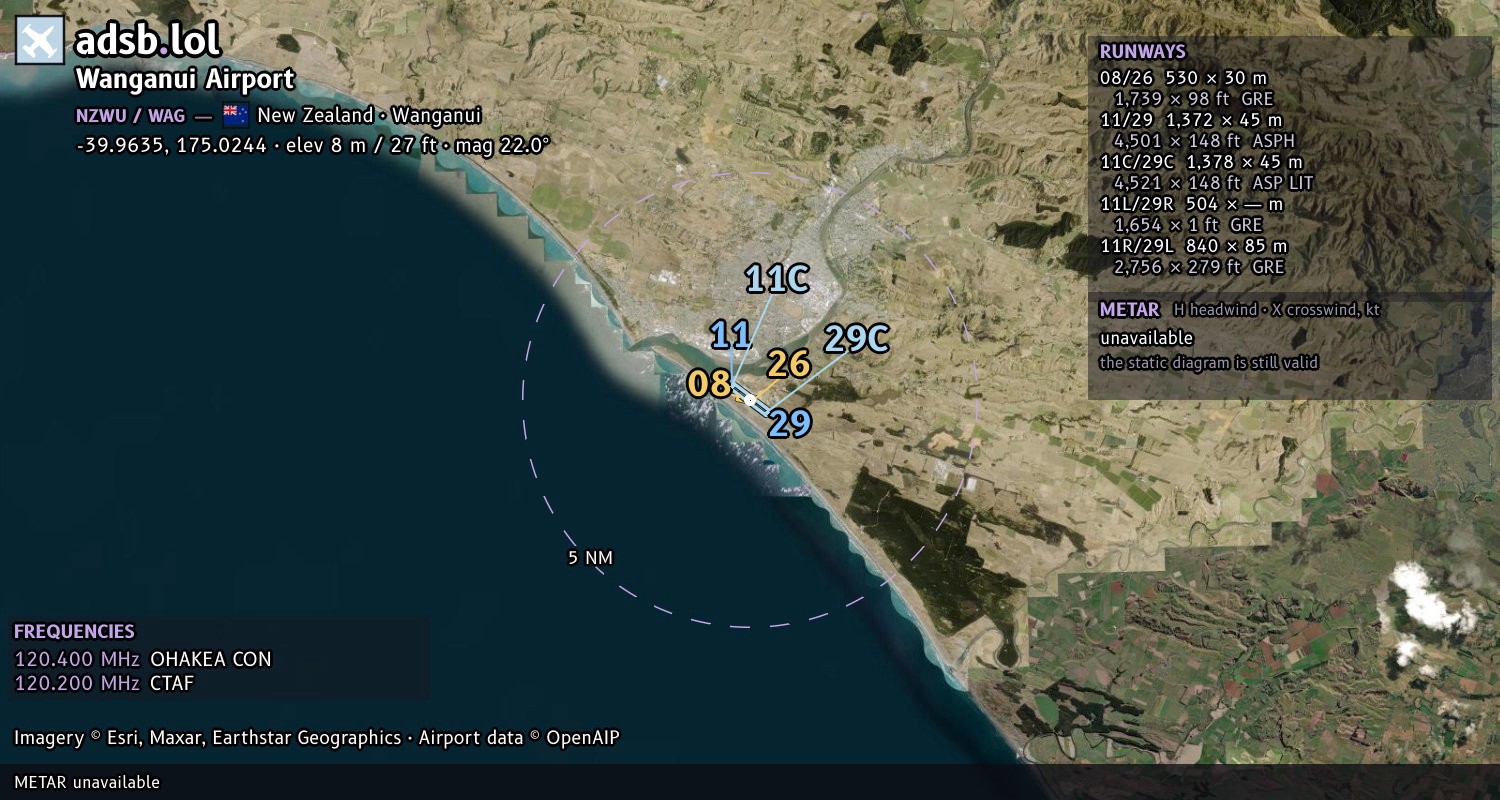Click the 11R/29L 840 × 85 m row
Screen dimensions: 1500x800
(1193, 246)
